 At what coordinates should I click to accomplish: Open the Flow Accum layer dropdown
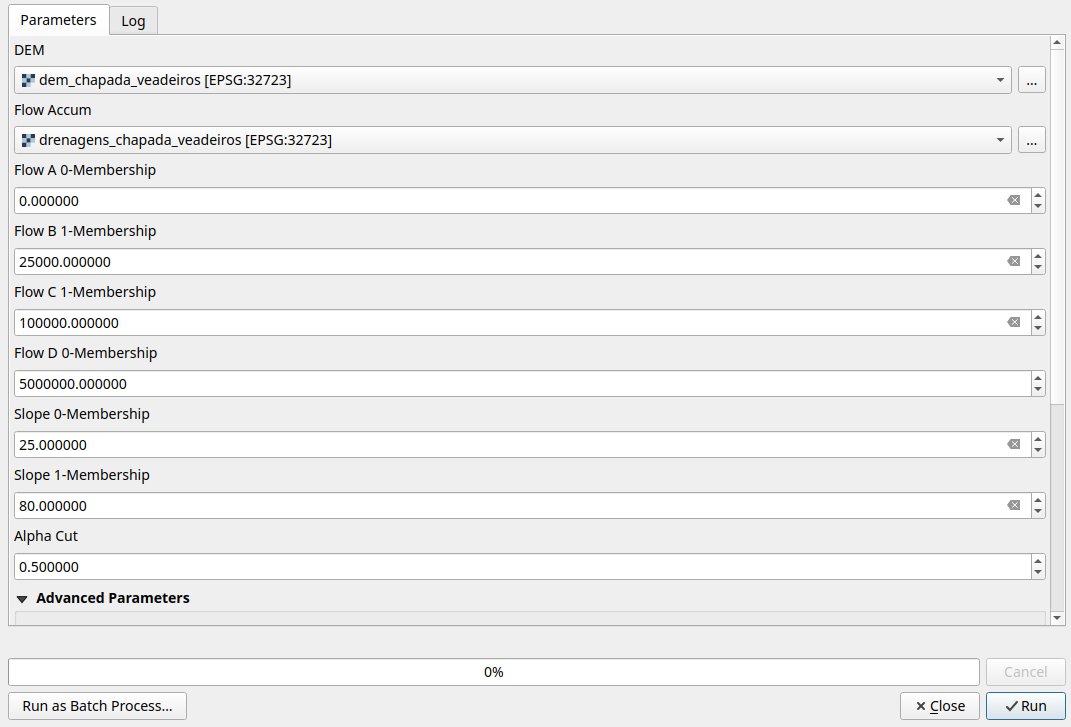[x=1001, y=140]
